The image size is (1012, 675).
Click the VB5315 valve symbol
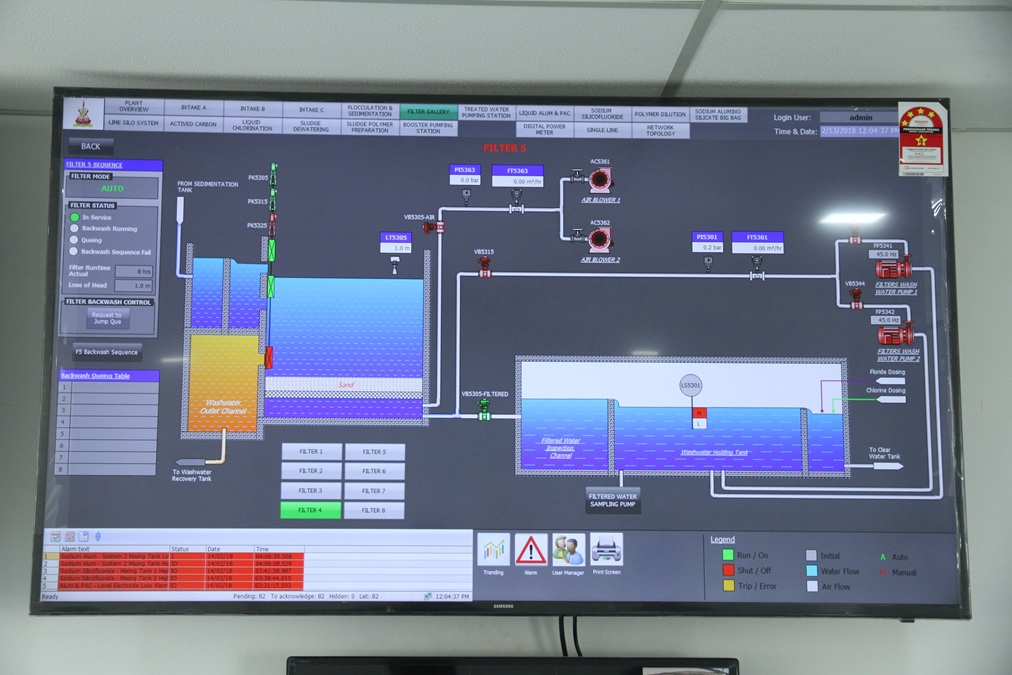pos(485,267)
